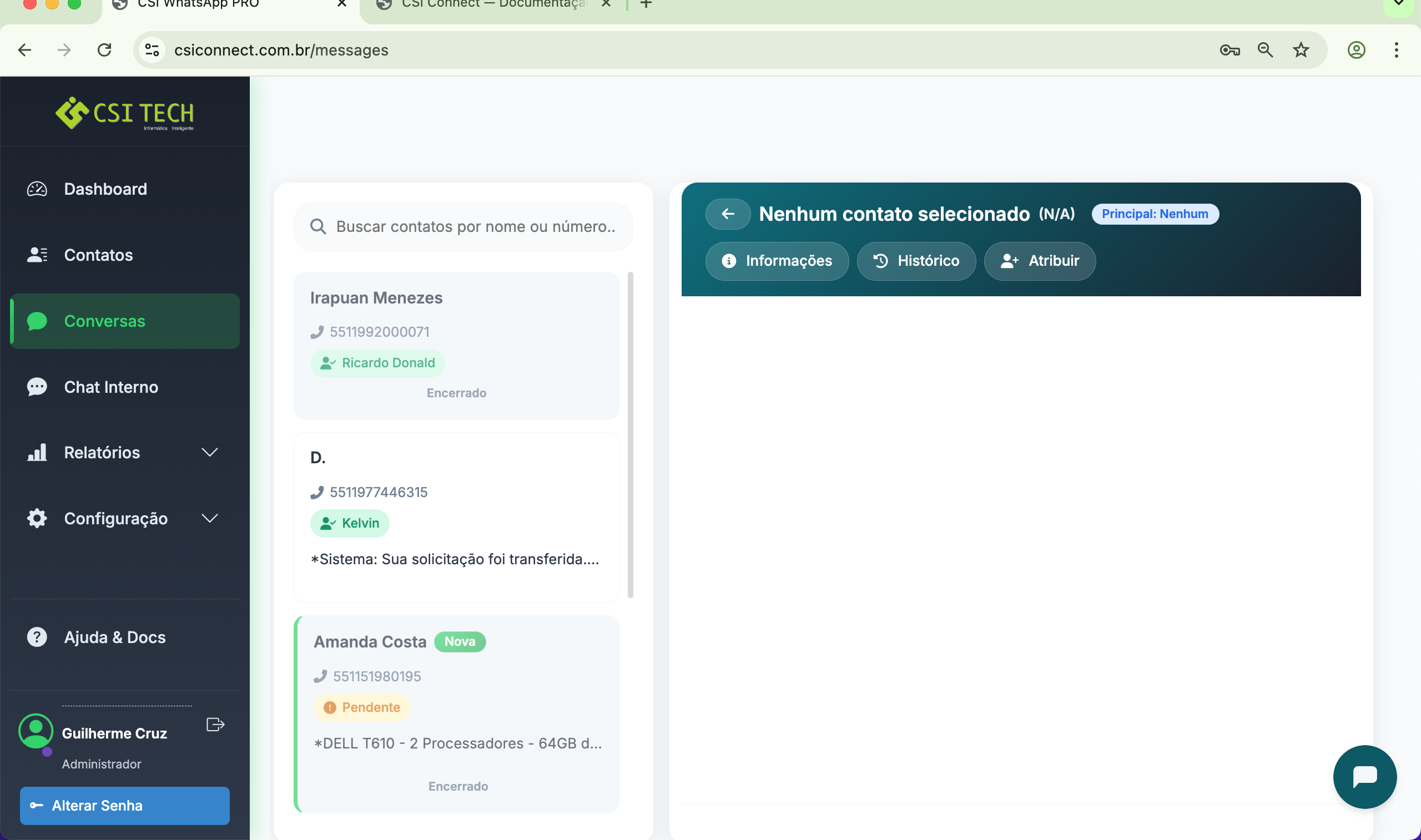1421x840 pixels.
Task: Click the Atribuir button
Action: tap(1040, 261)
